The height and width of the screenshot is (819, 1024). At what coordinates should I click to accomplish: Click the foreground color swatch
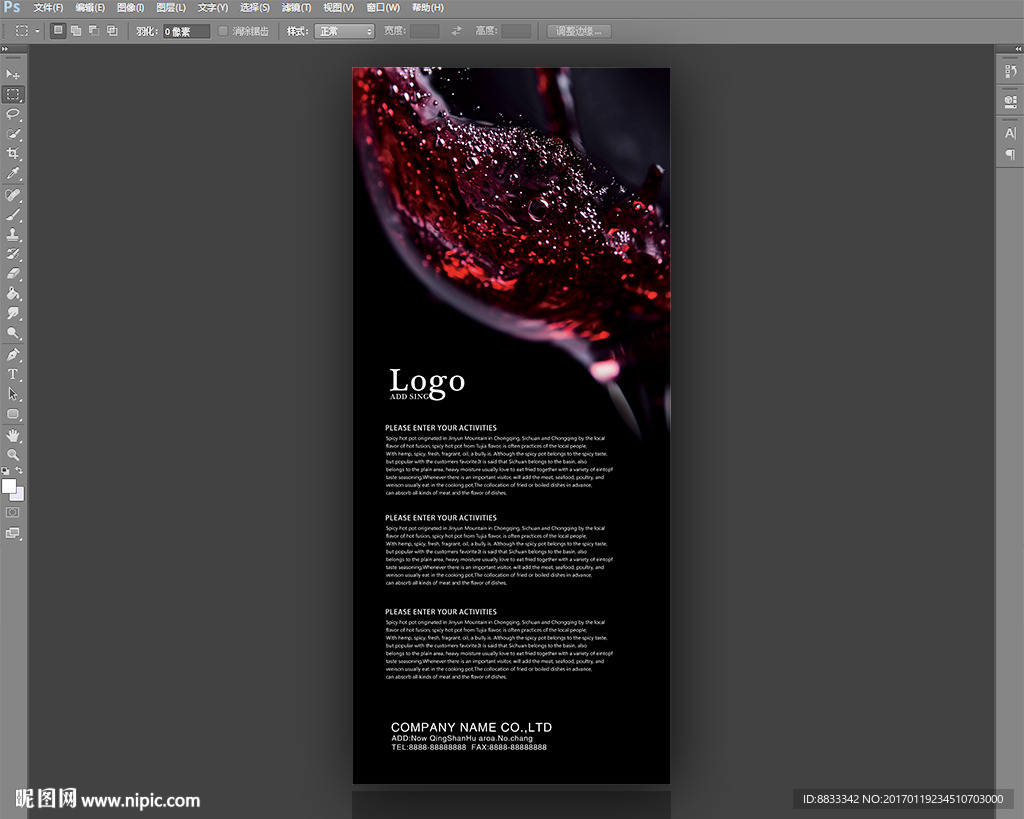click(8, 486)
